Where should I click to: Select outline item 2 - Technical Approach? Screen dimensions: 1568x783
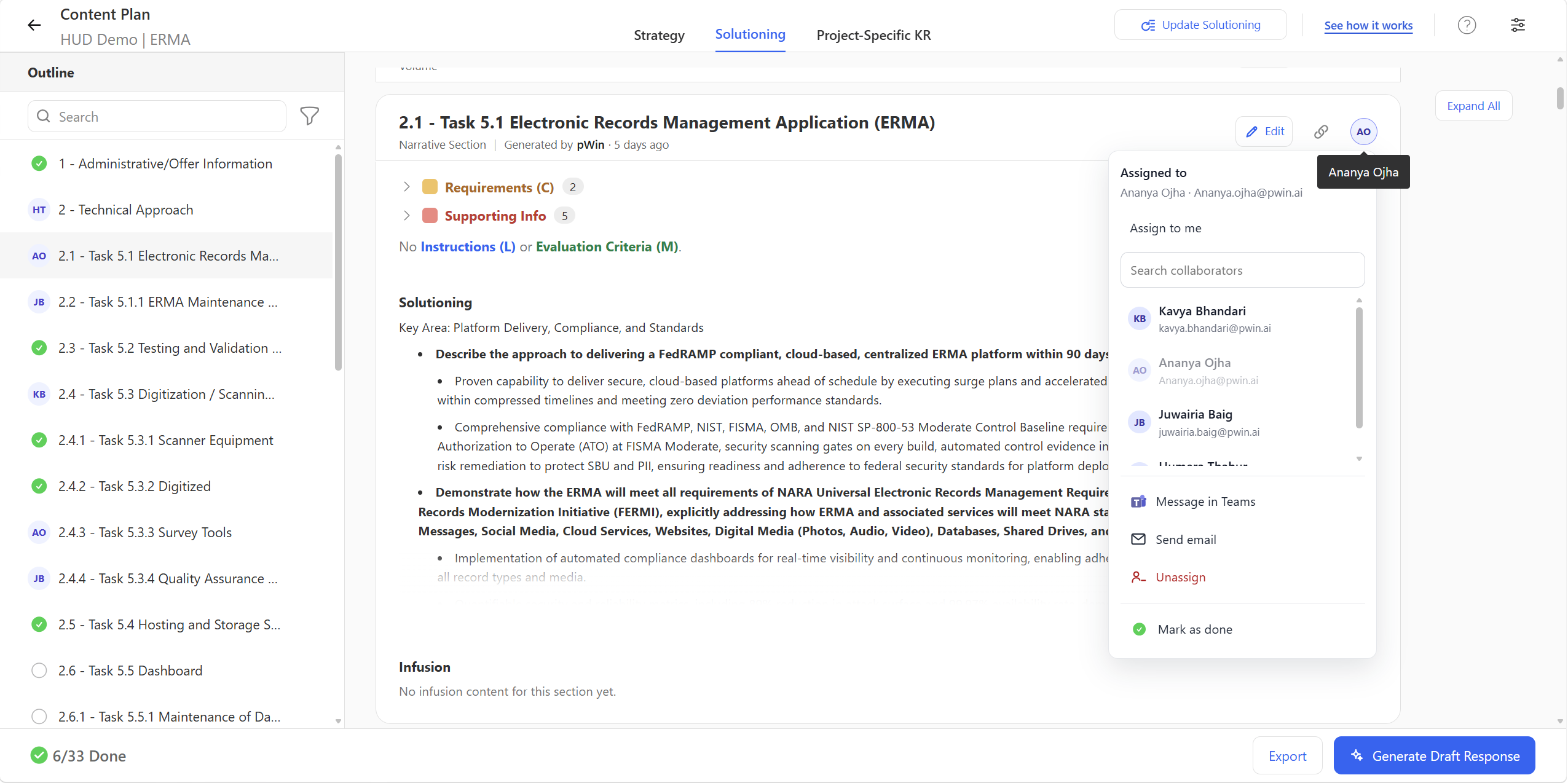166,210
